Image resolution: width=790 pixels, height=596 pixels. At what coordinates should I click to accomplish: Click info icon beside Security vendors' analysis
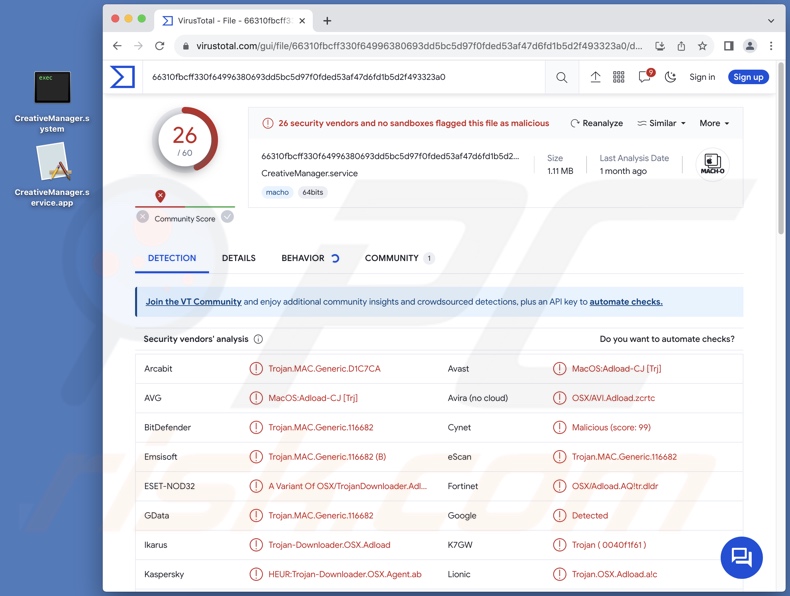coord(258,339)
